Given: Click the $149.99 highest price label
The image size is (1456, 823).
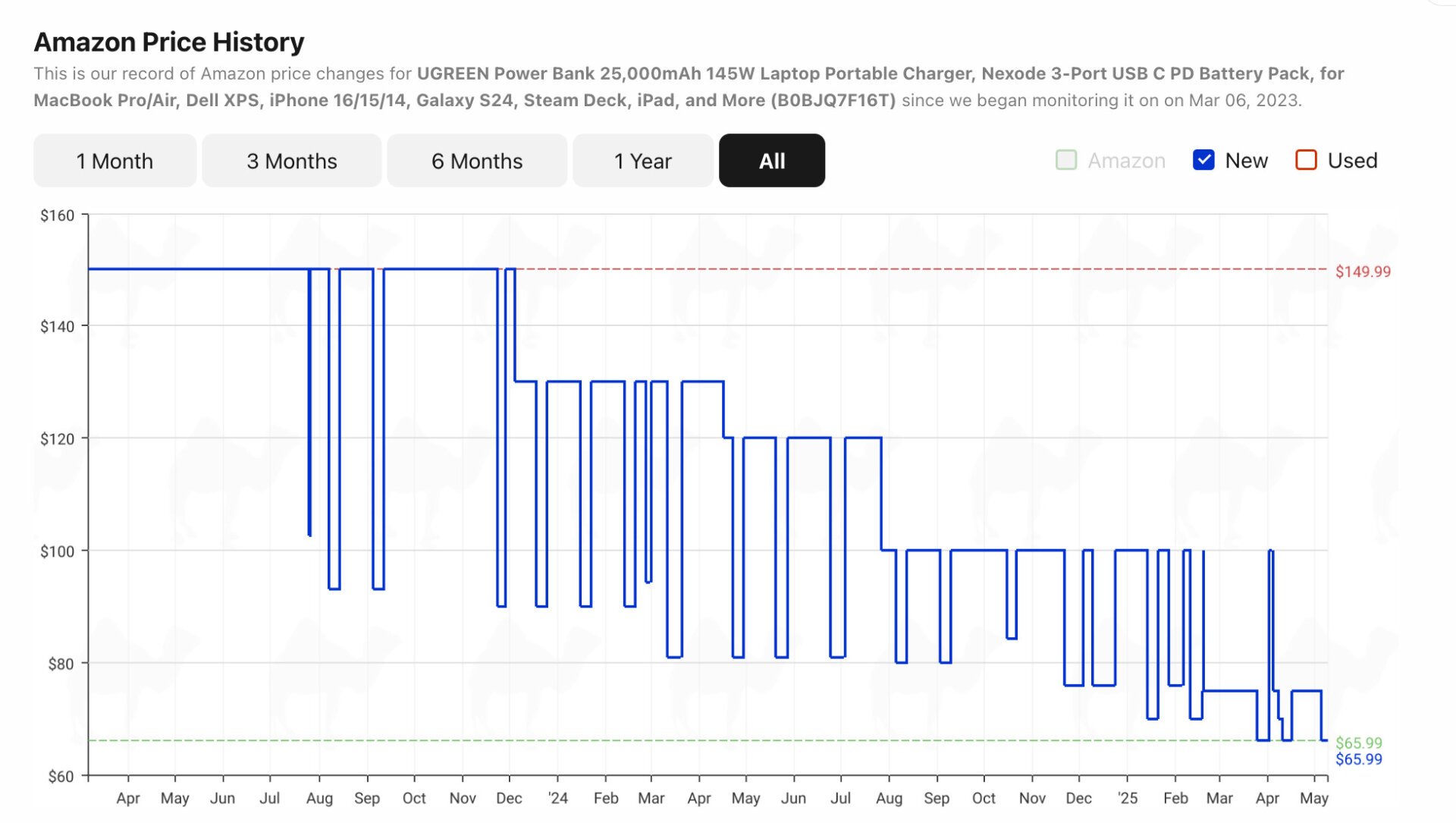Looking at the screenshot, I should click(1363, 272).
